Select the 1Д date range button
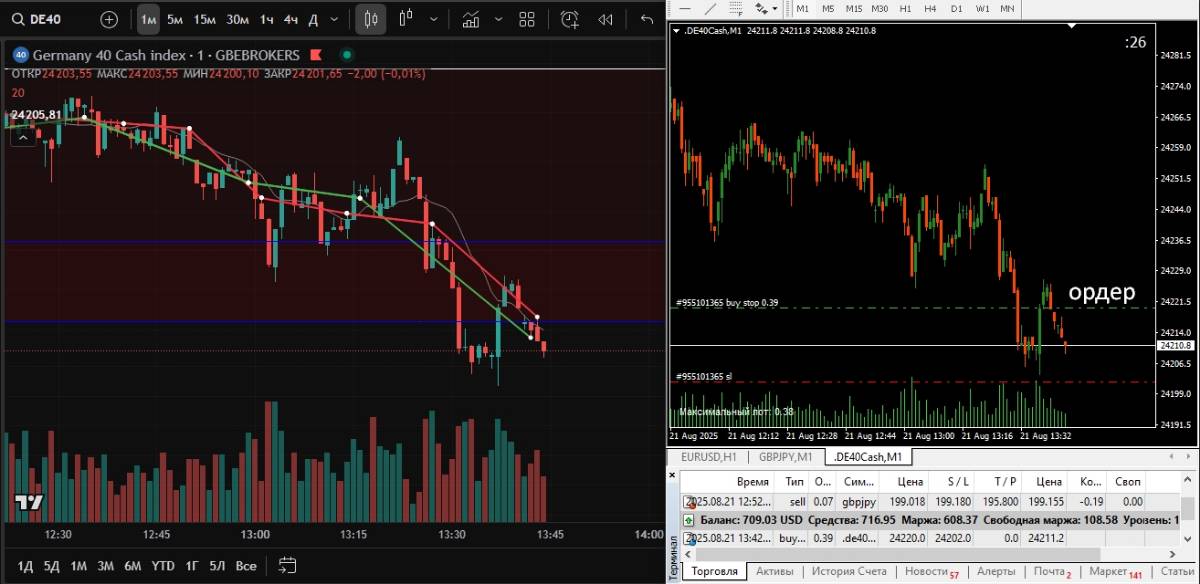 coord(25,566)
